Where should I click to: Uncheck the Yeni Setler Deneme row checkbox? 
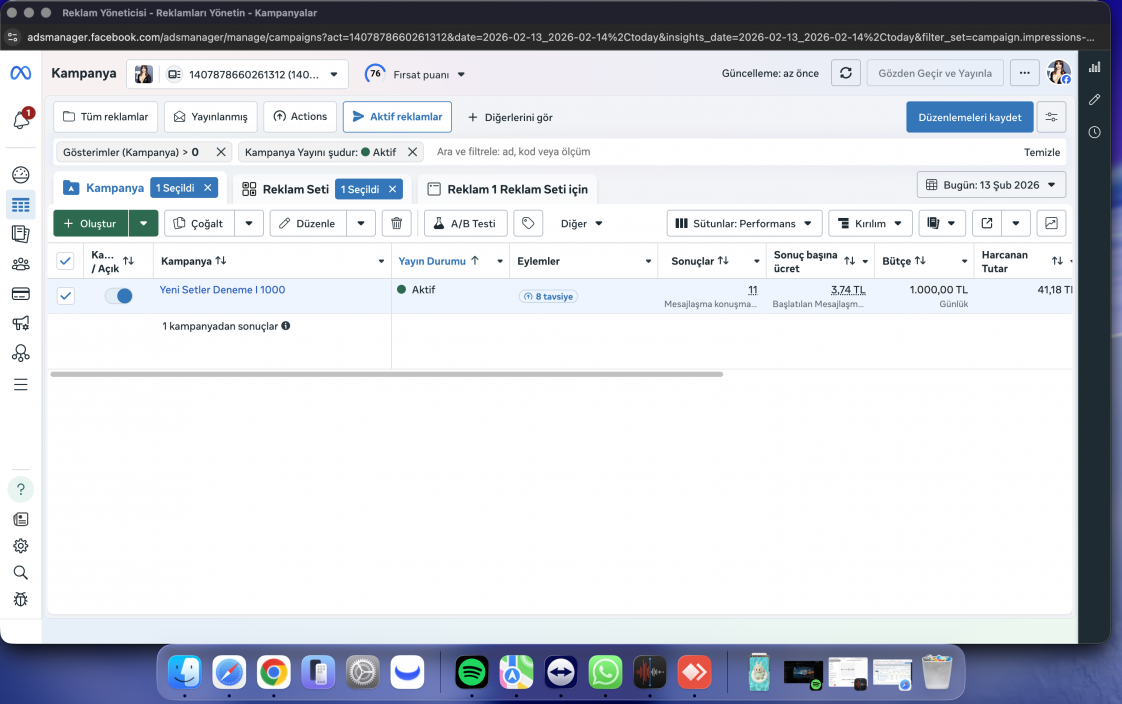click(x=65, y=295)
